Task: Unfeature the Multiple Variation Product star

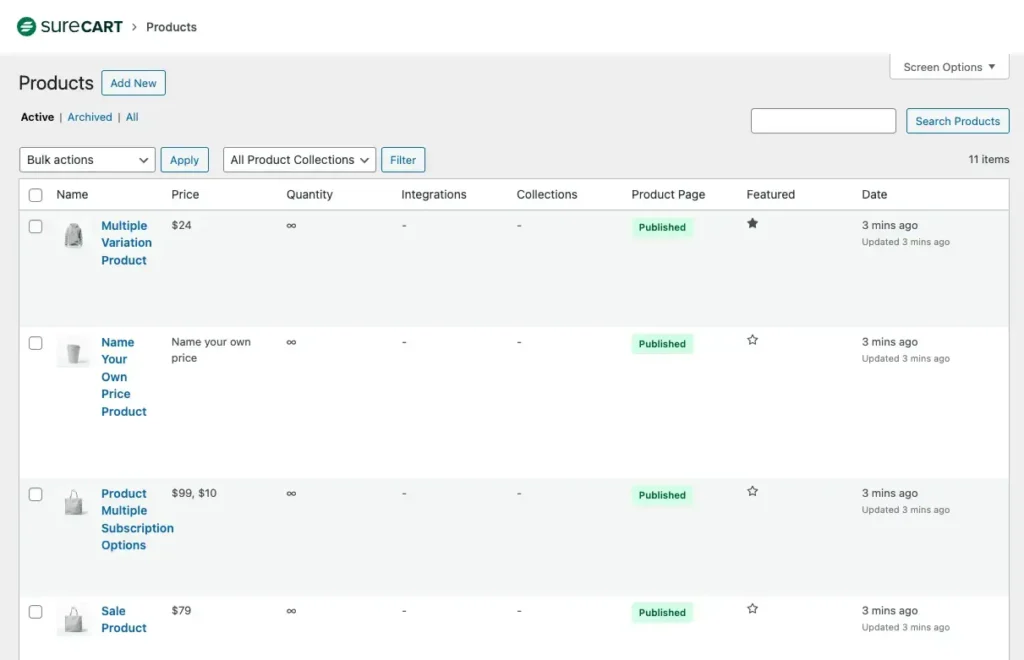Action: (x=752, y=224)
